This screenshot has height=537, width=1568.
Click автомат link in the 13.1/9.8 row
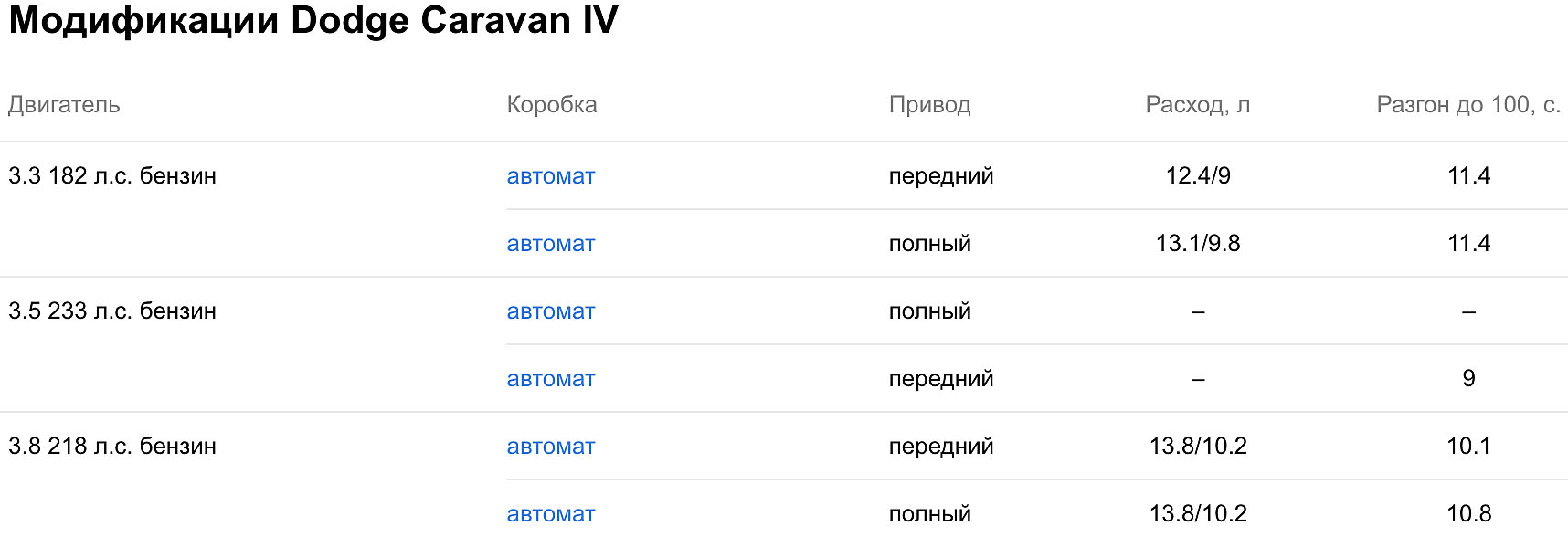[x=550, y=244]
